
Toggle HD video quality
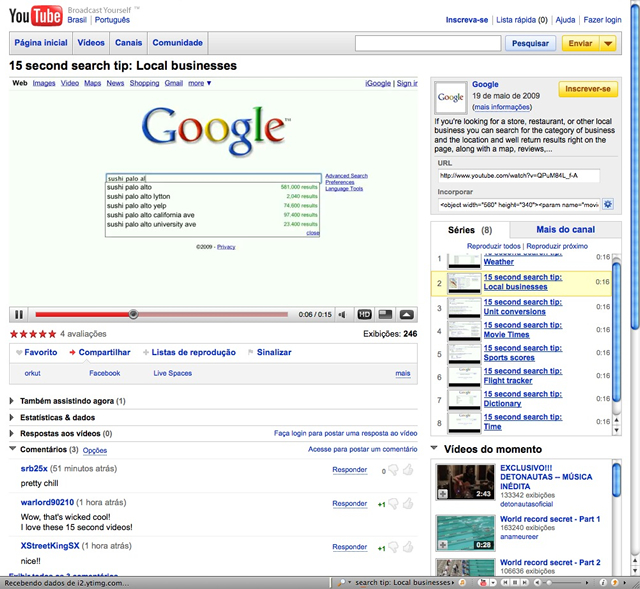click(365, 314)
